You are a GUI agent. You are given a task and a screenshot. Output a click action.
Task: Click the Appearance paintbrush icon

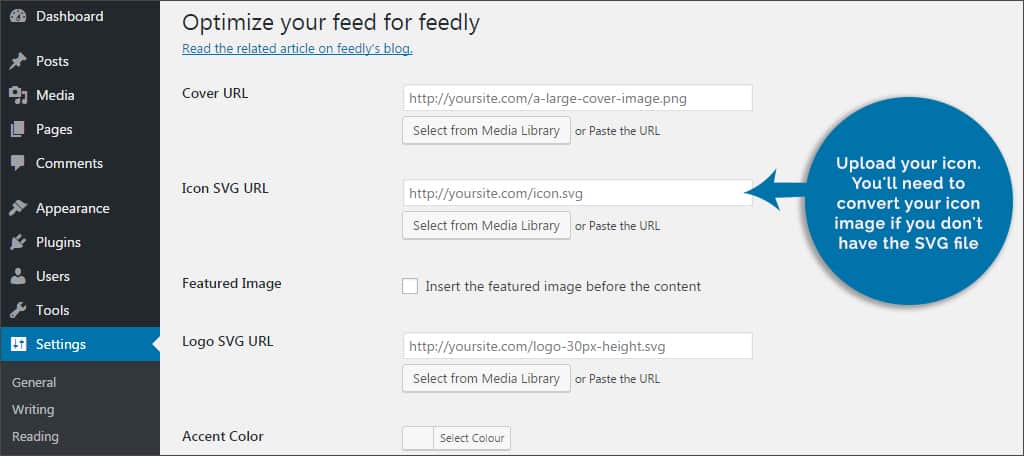[18, 208]
